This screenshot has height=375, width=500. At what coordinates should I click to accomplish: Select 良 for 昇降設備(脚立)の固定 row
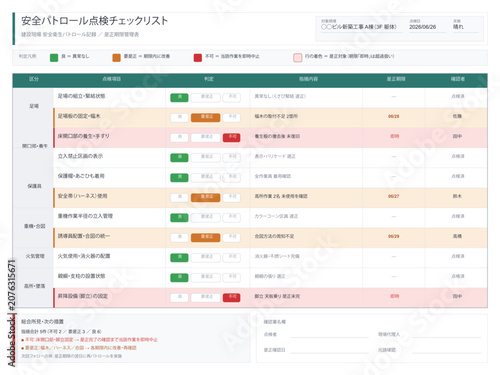[179, 297]
